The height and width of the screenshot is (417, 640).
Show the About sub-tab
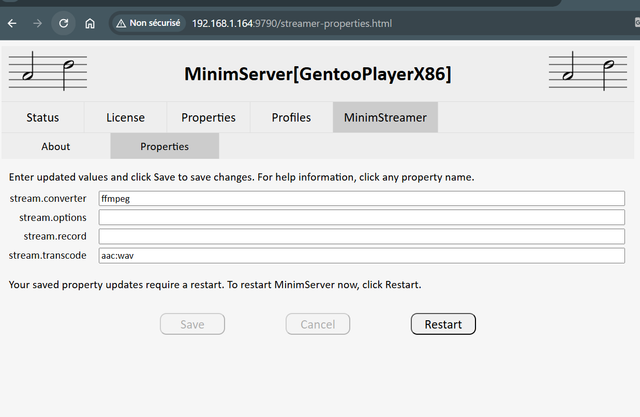(x=56, y=146)
